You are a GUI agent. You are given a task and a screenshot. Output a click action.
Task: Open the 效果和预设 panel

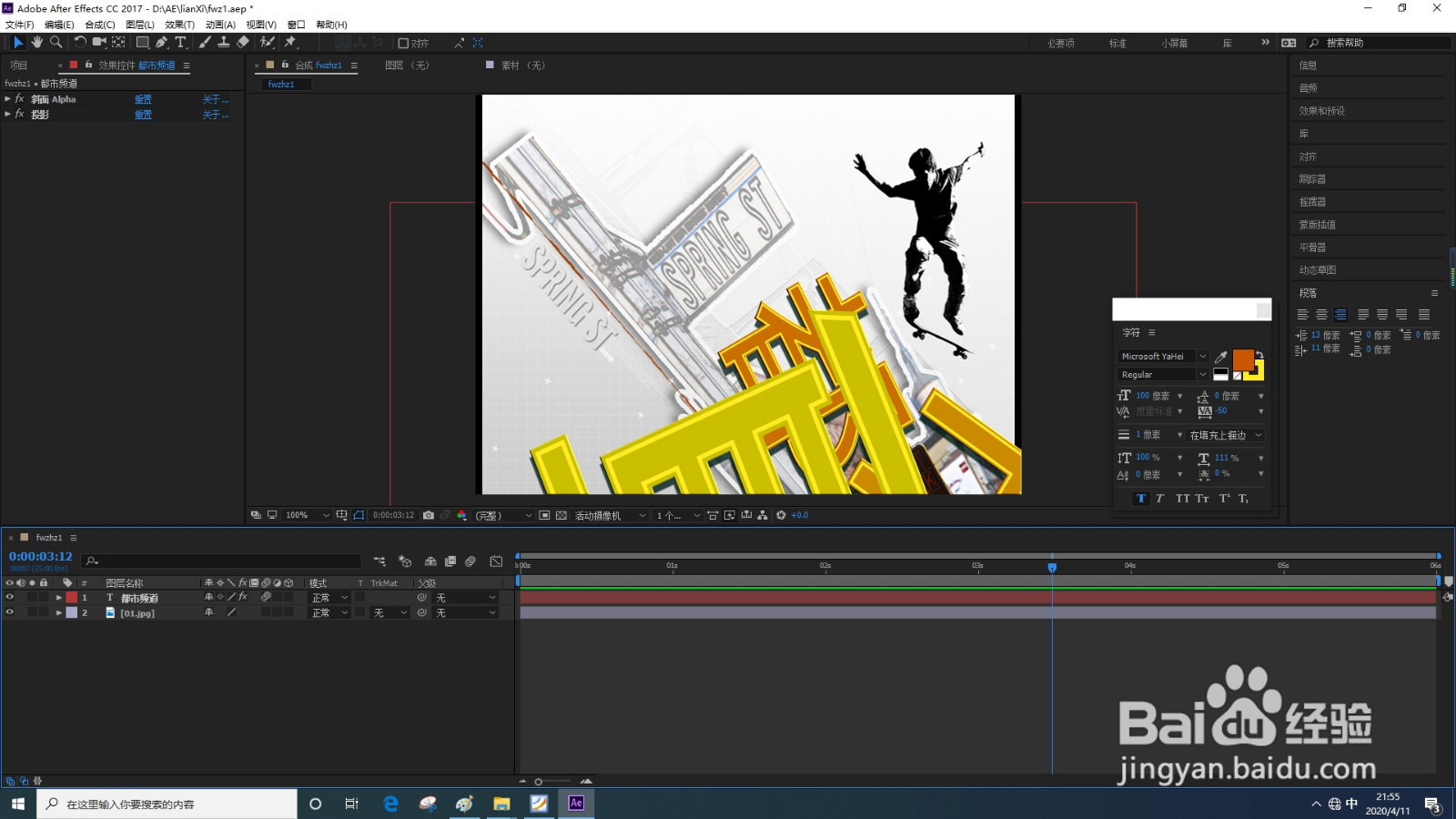(x=1321, y=111)
